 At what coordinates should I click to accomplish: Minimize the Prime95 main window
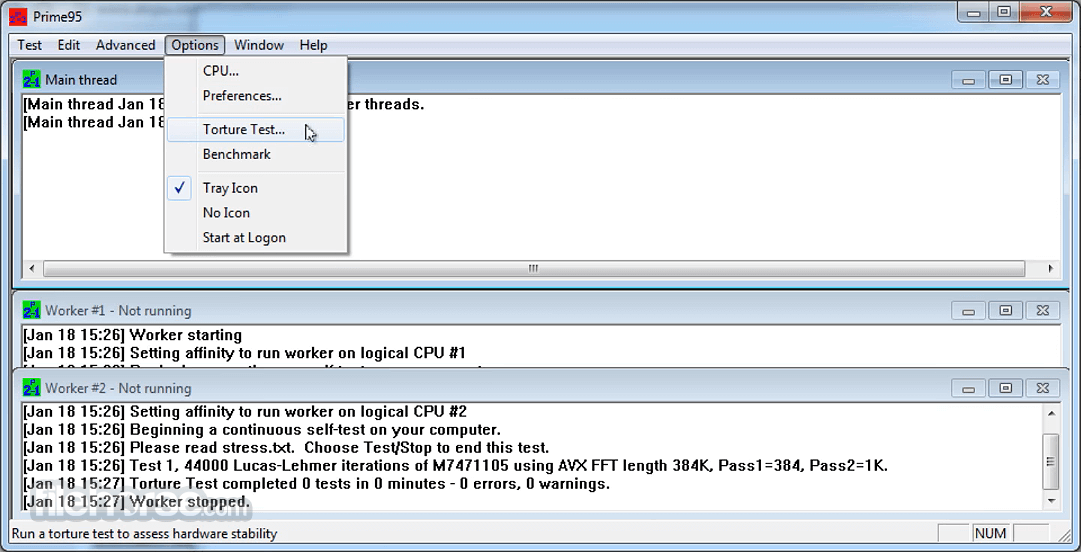tap(973, 12)
